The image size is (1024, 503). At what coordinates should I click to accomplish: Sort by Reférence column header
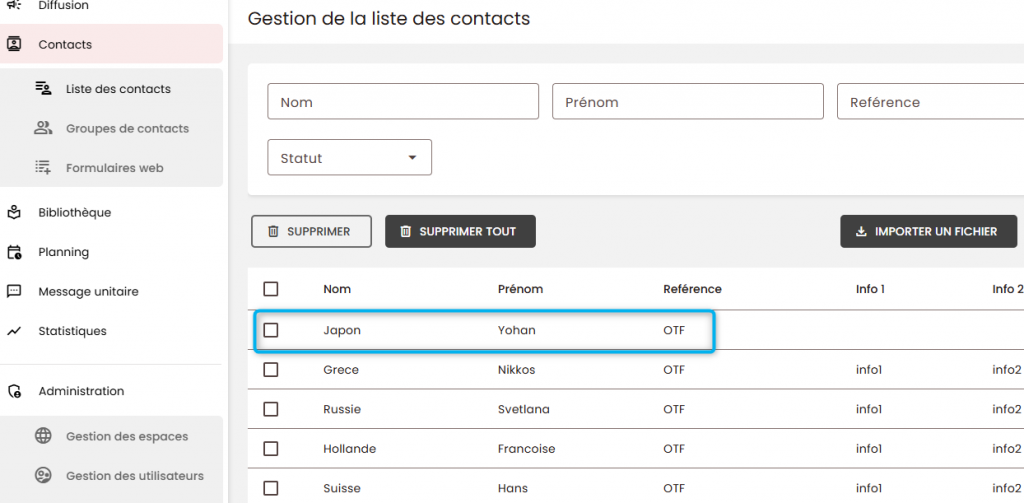point(692,289)
